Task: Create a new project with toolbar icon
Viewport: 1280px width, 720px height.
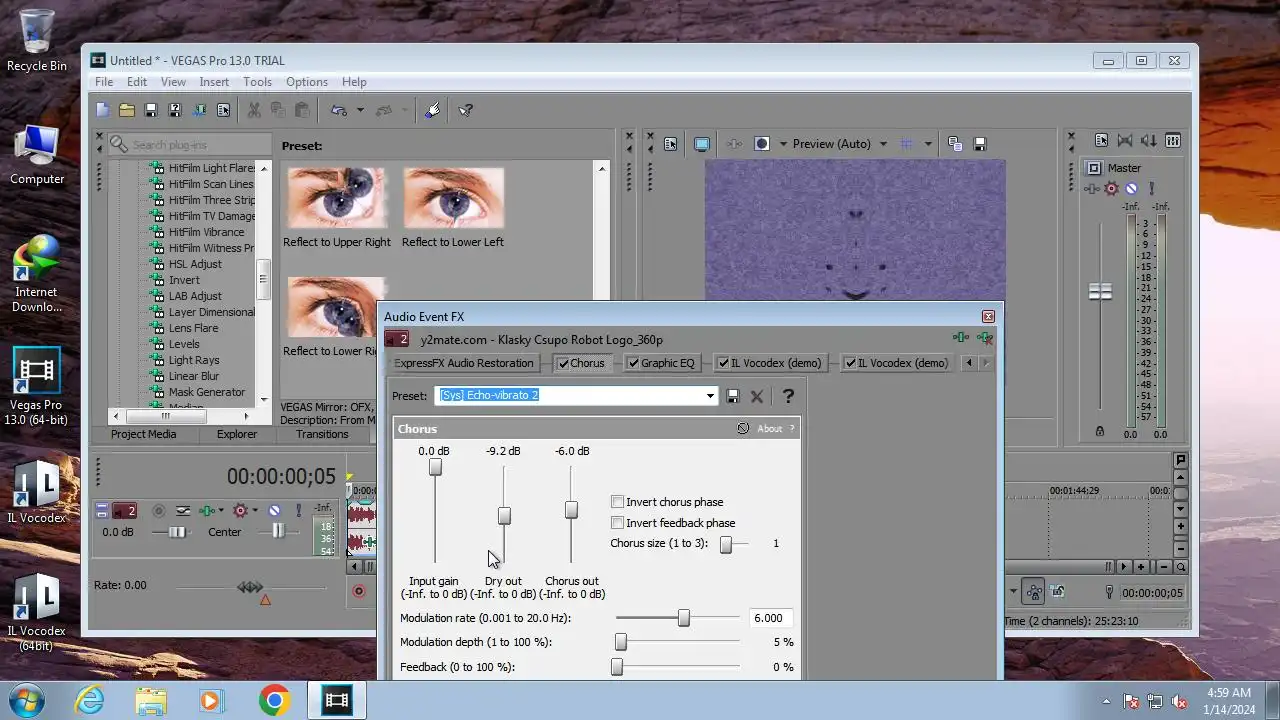Action: coord(102,110)
